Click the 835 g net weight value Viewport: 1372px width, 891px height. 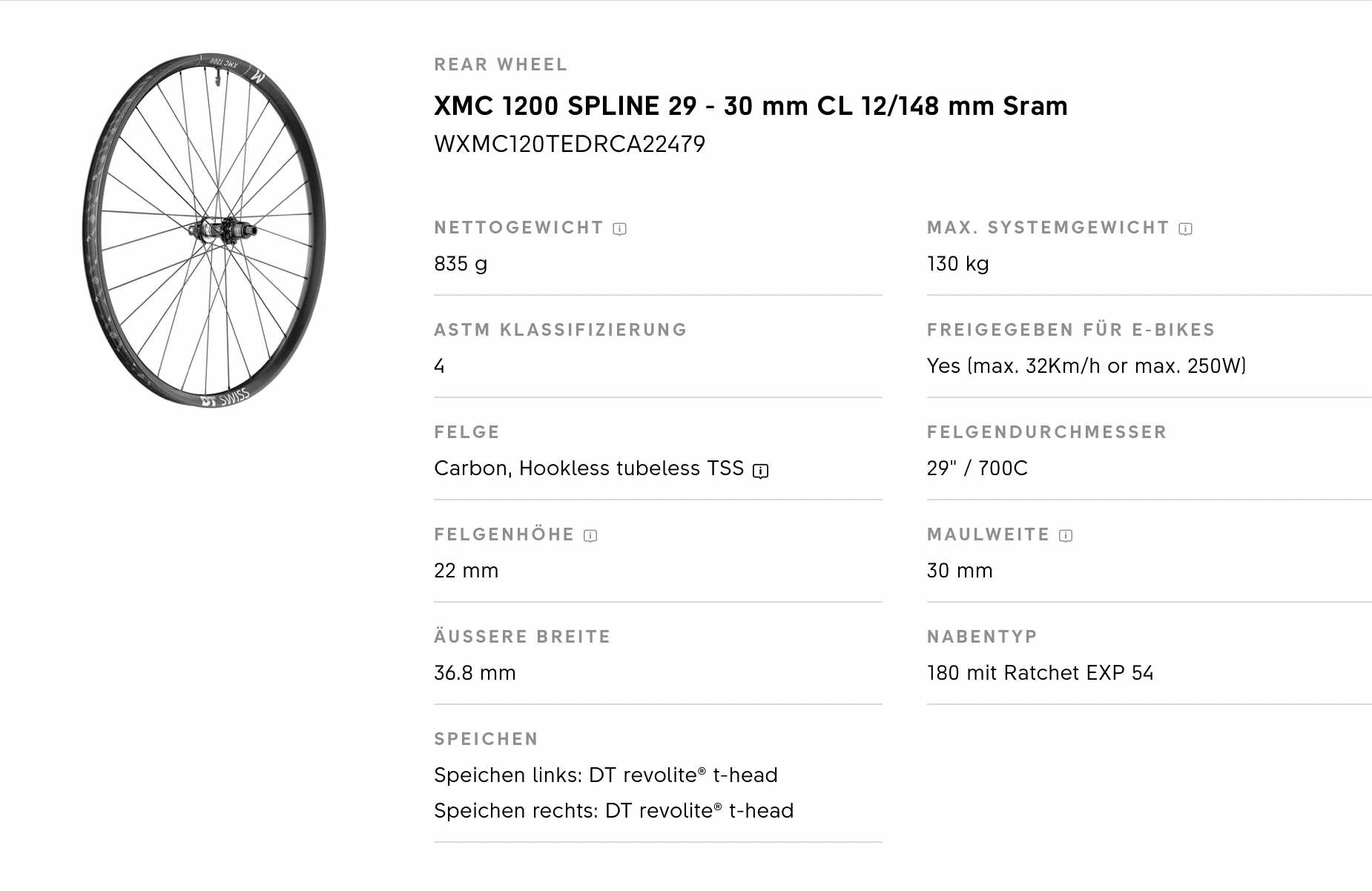pos(461,264)
